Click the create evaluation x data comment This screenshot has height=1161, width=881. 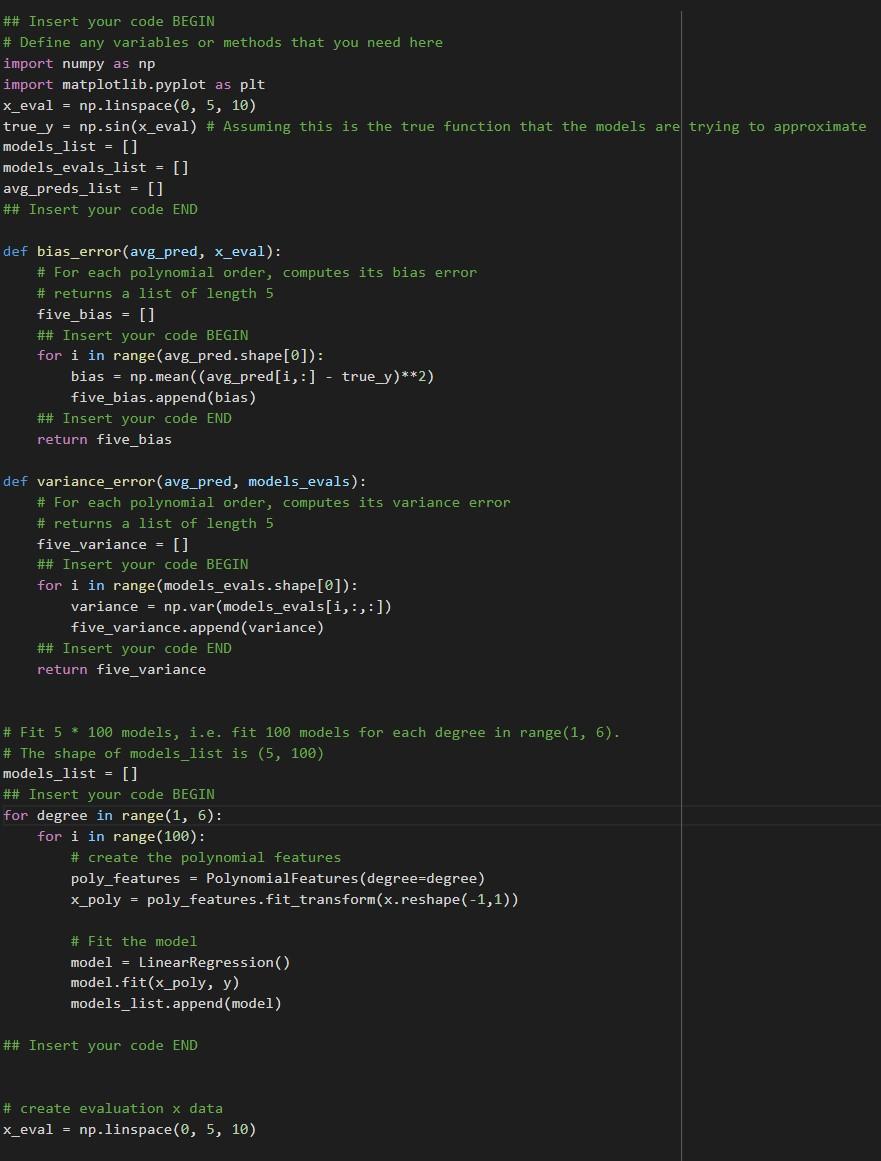[x=112, y=1108]
